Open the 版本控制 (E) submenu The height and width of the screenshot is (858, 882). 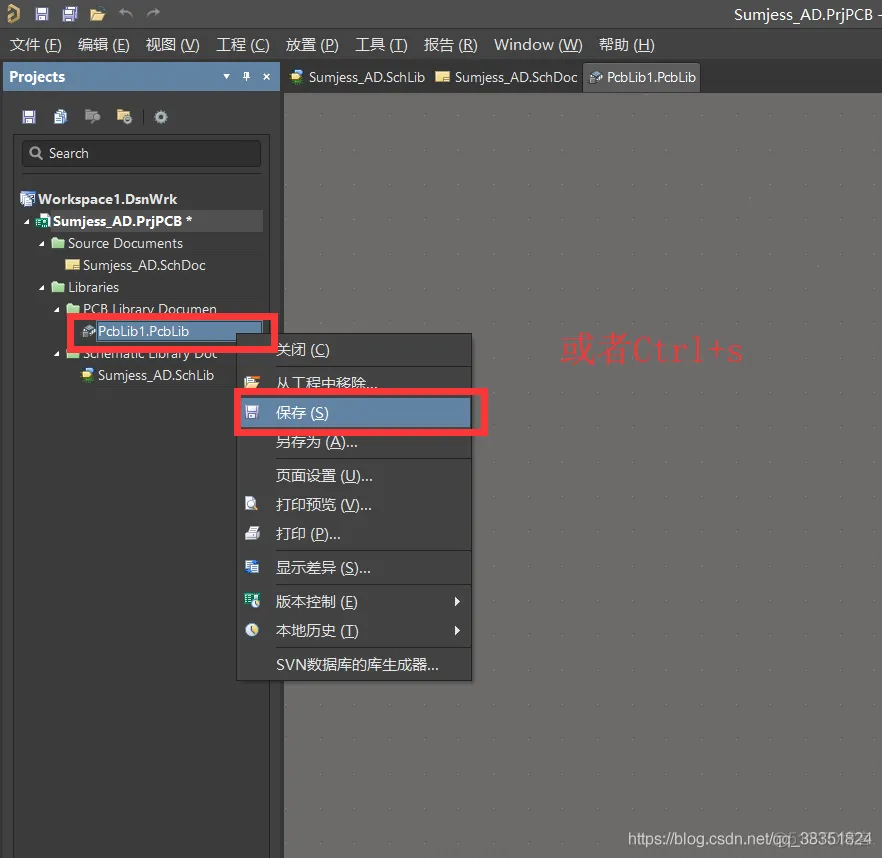tap(354, 601)
